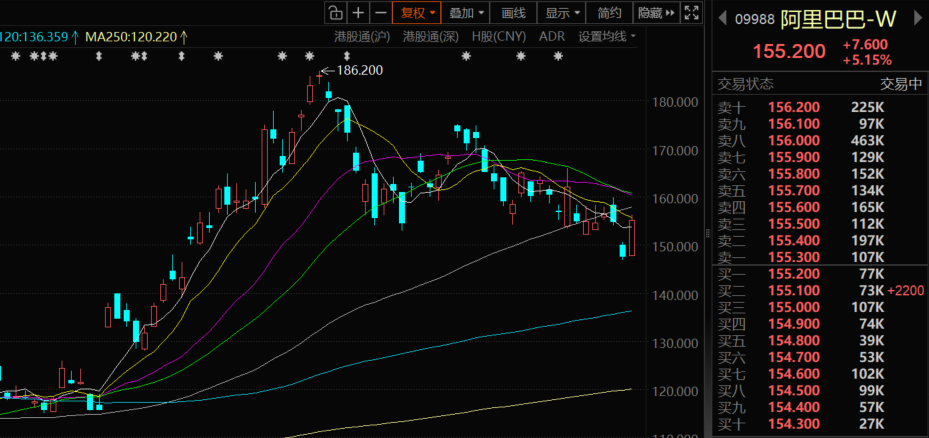This screenshot has width=929, height=438.
Task: Toggle 港股通(深) overlay
Action: 430,37
